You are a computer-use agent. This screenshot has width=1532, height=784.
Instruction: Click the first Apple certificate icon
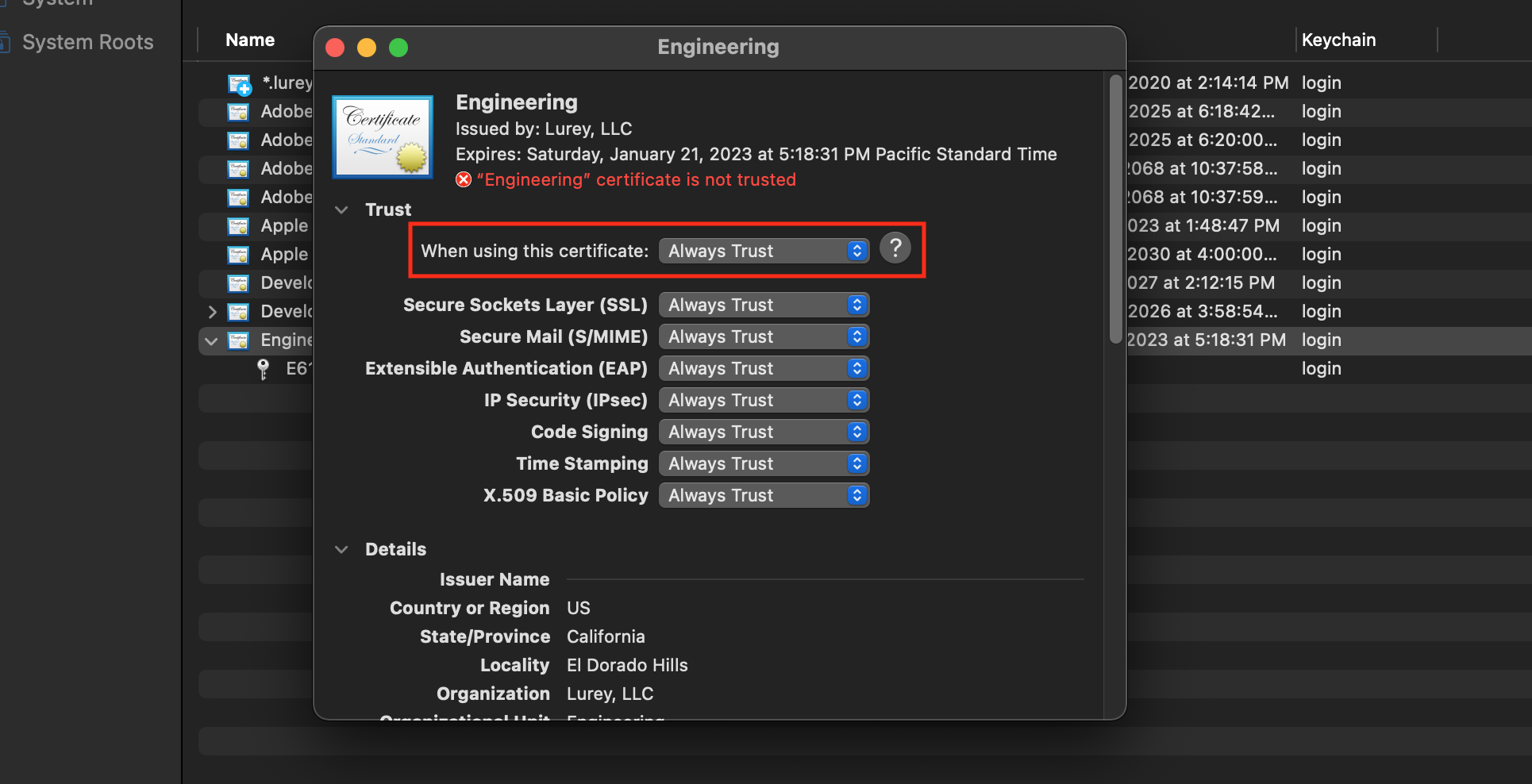coord(238,226)
